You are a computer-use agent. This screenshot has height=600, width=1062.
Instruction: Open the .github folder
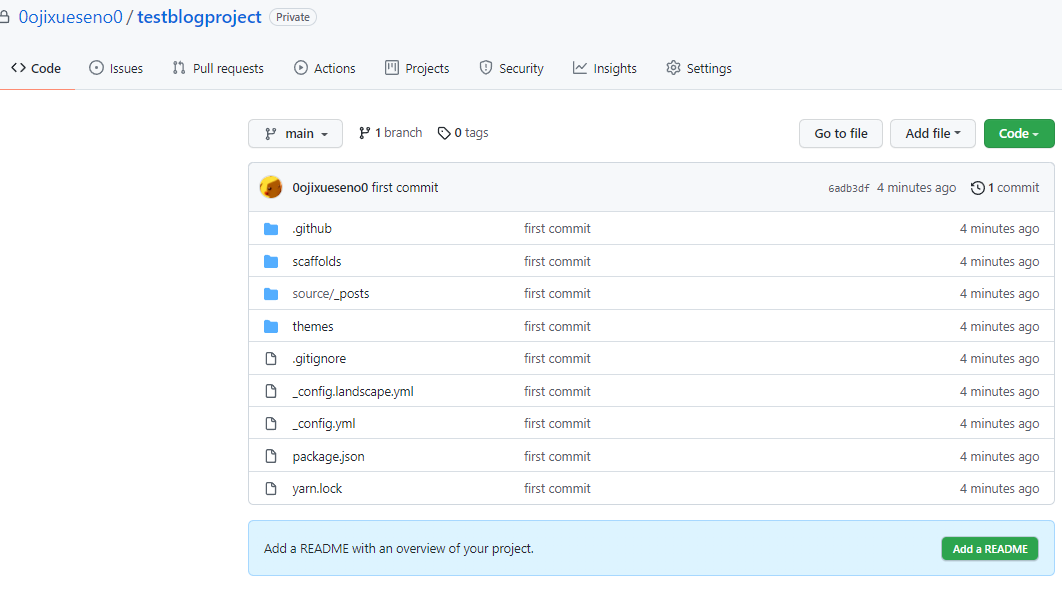[312, 228]
